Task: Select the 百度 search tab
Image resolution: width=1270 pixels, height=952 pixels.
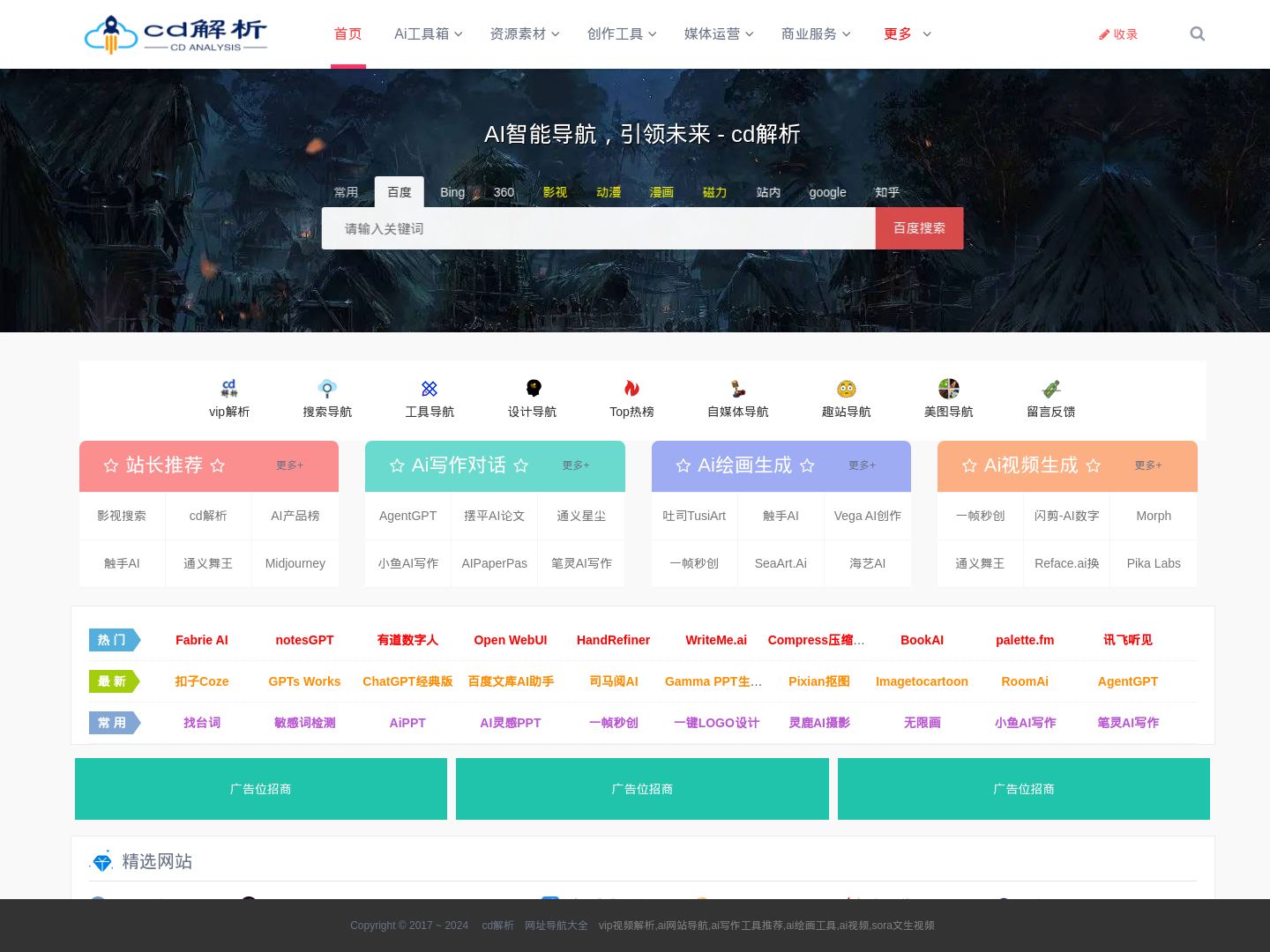Action: point(400,192)
